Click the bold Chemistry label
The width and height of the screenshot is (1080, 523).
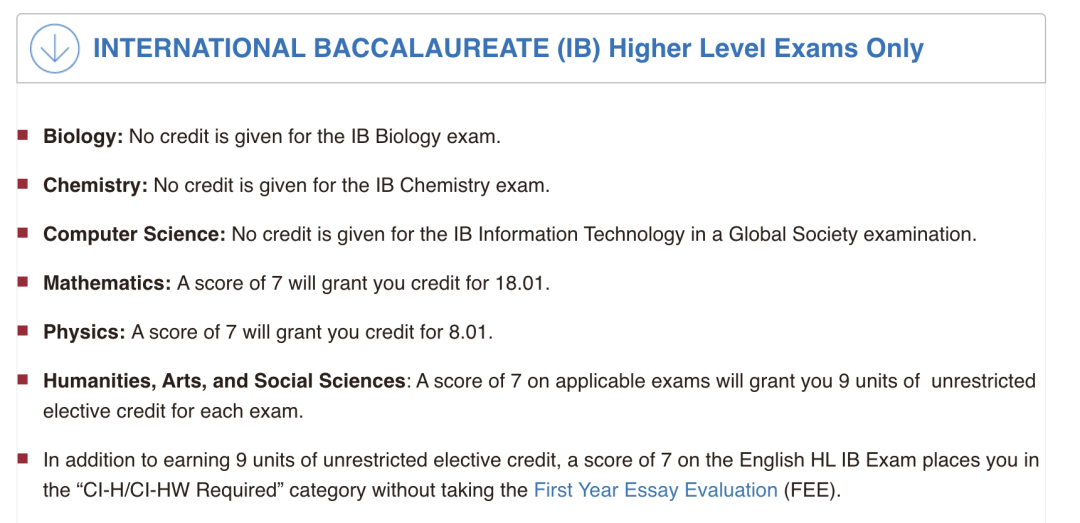95,186
